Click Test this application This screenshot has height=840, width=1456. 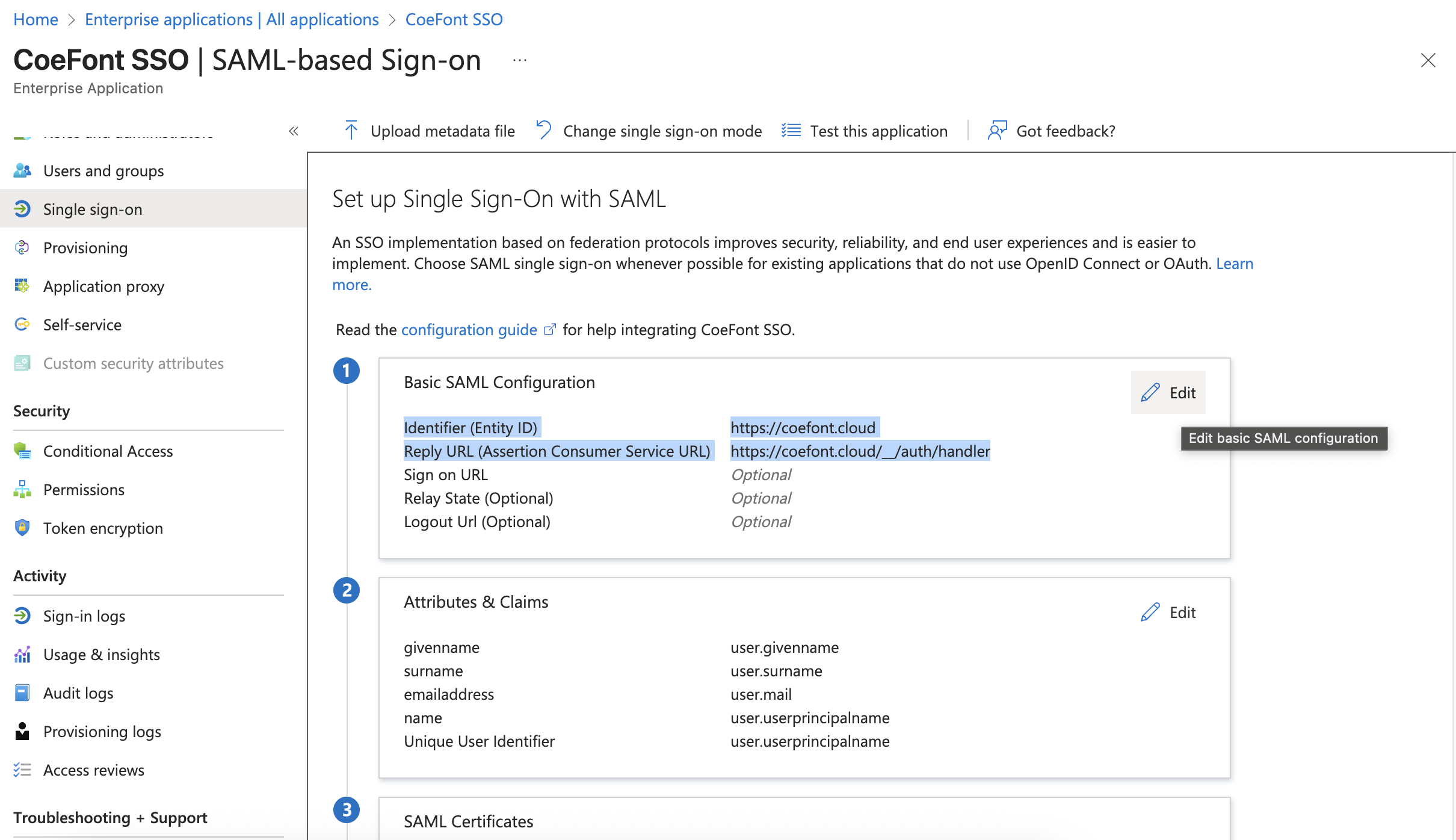[x=864, y=131]
